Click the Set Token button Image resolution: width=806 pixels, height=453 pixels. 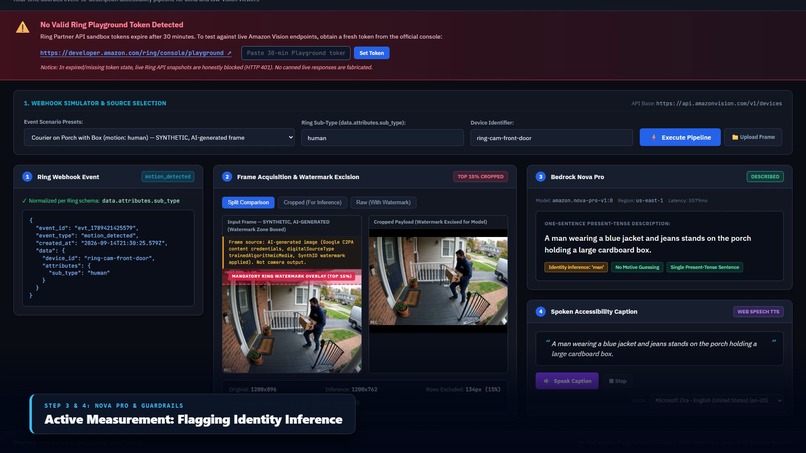click(372, 53)
